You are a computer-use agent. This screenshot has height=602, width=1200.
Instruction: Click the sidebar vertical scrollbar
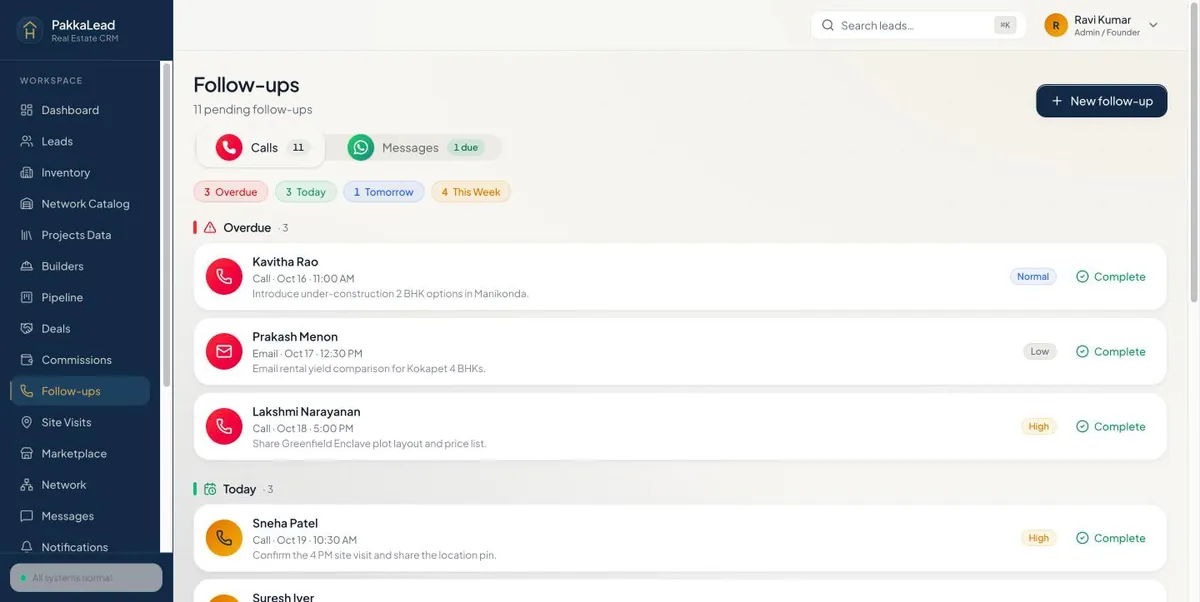tap(166, 225)
